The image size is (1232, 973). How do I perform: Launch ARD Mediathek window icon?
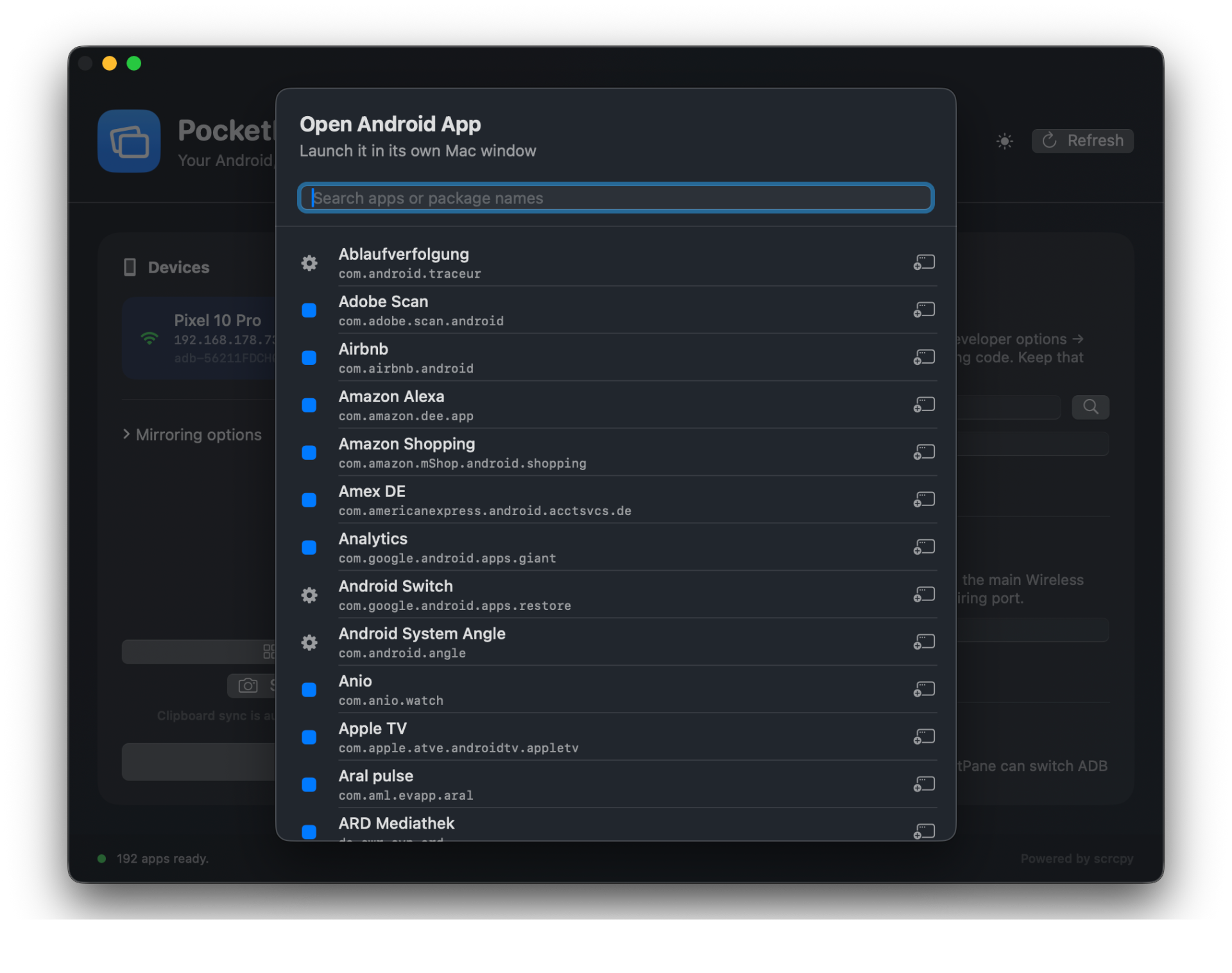(923, 831)
